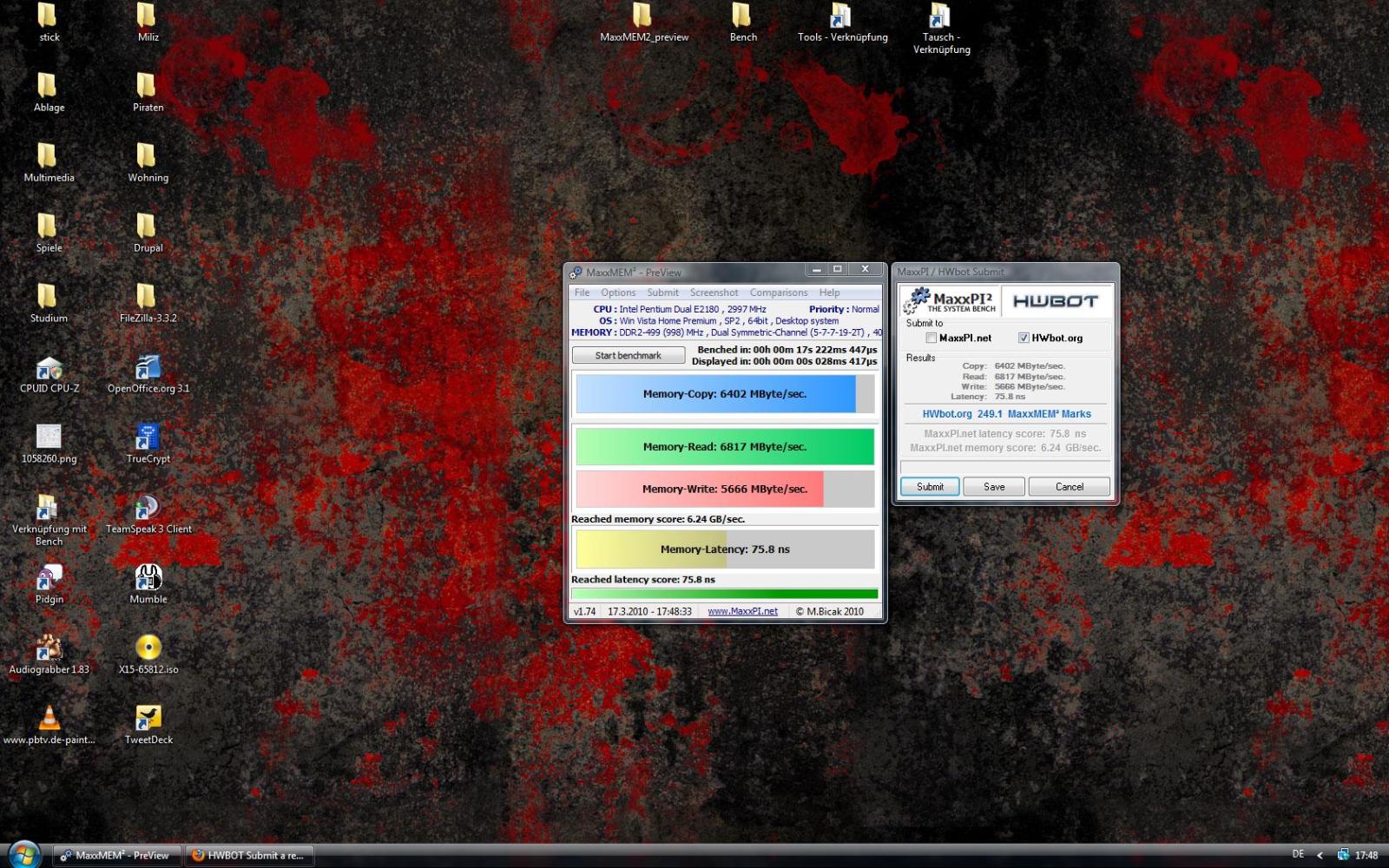Show hidden tray icons arrow
1389x868 pixels.
pyautogui.click(x=1320, y=855)
